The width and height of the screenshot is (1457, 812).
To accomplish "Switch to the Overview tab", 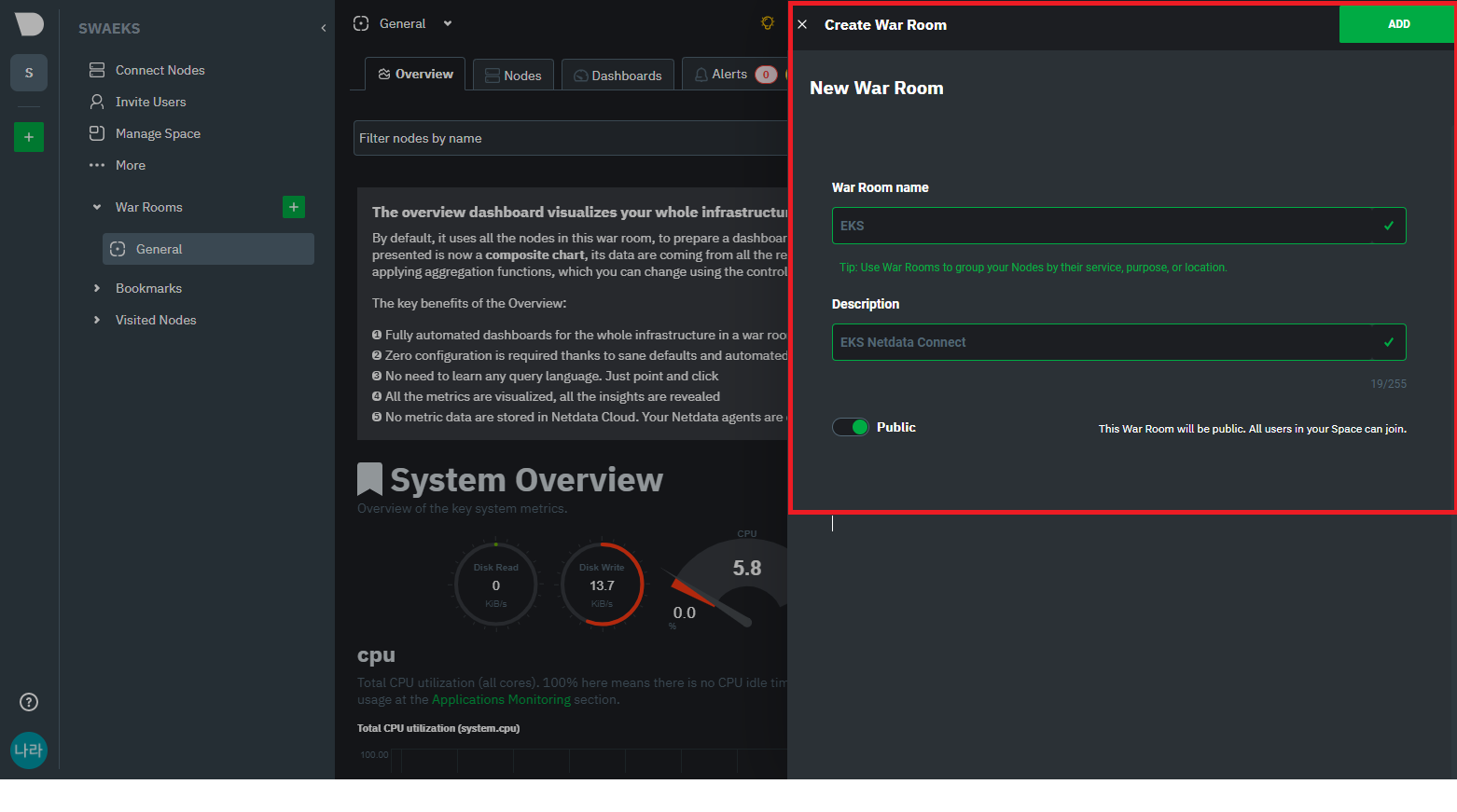I will pos(415,74).
